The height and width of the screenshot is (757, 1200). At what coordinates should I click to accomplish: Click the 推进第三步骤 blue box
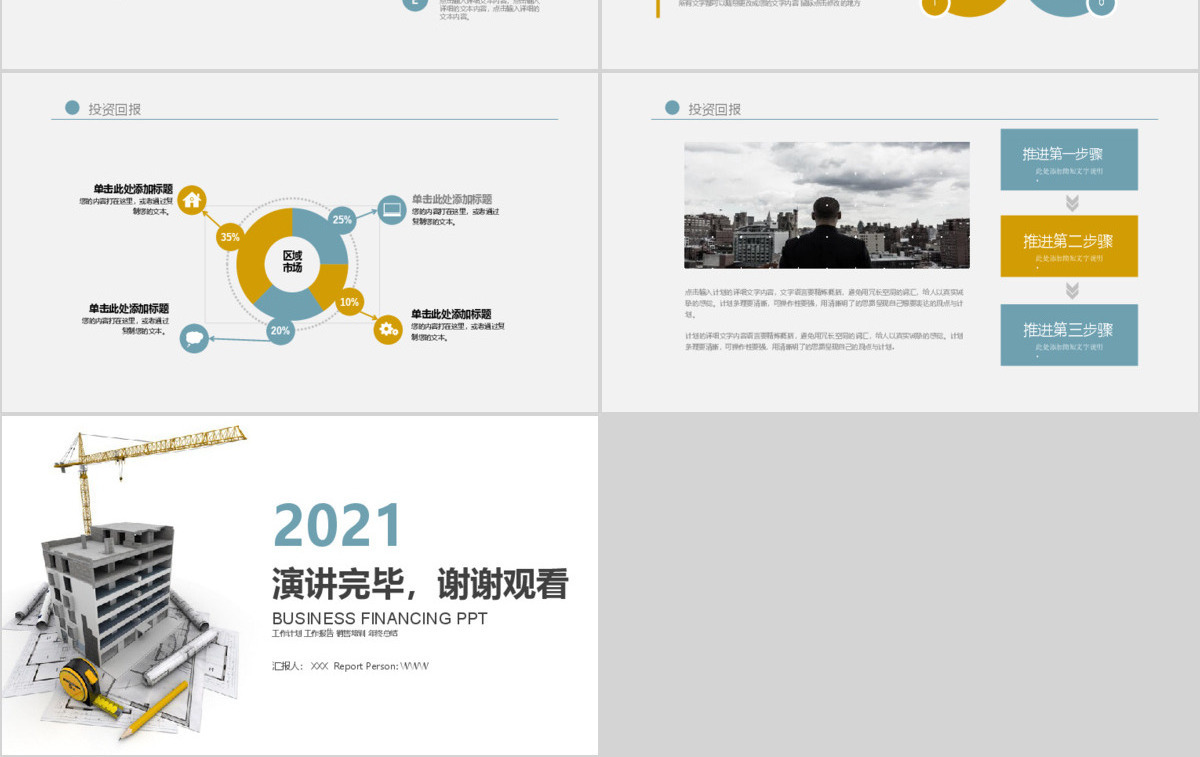pyautogui.click(x=1069, y=335)
